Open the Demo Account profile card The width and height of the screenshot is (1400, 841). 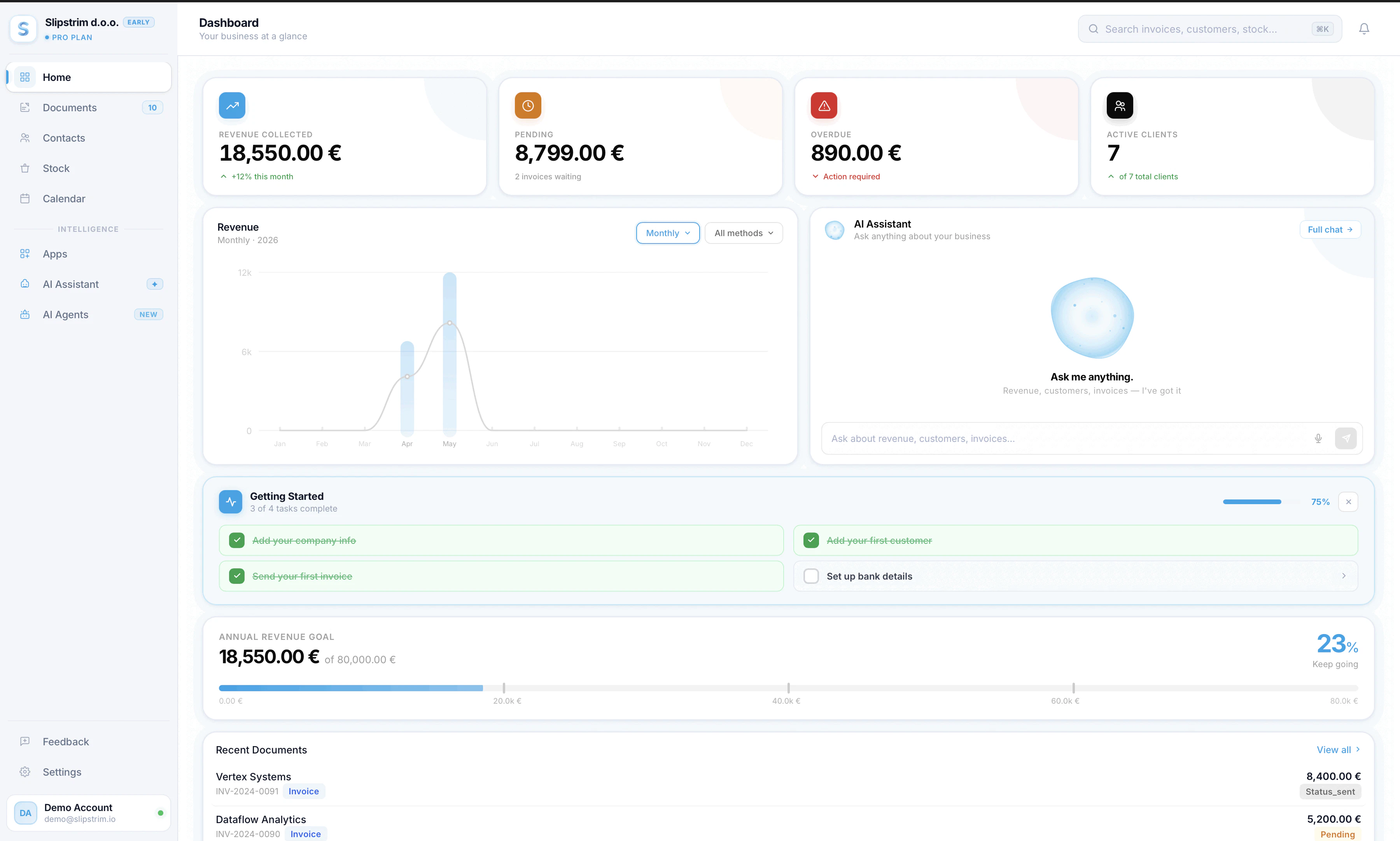pos(88,813)
